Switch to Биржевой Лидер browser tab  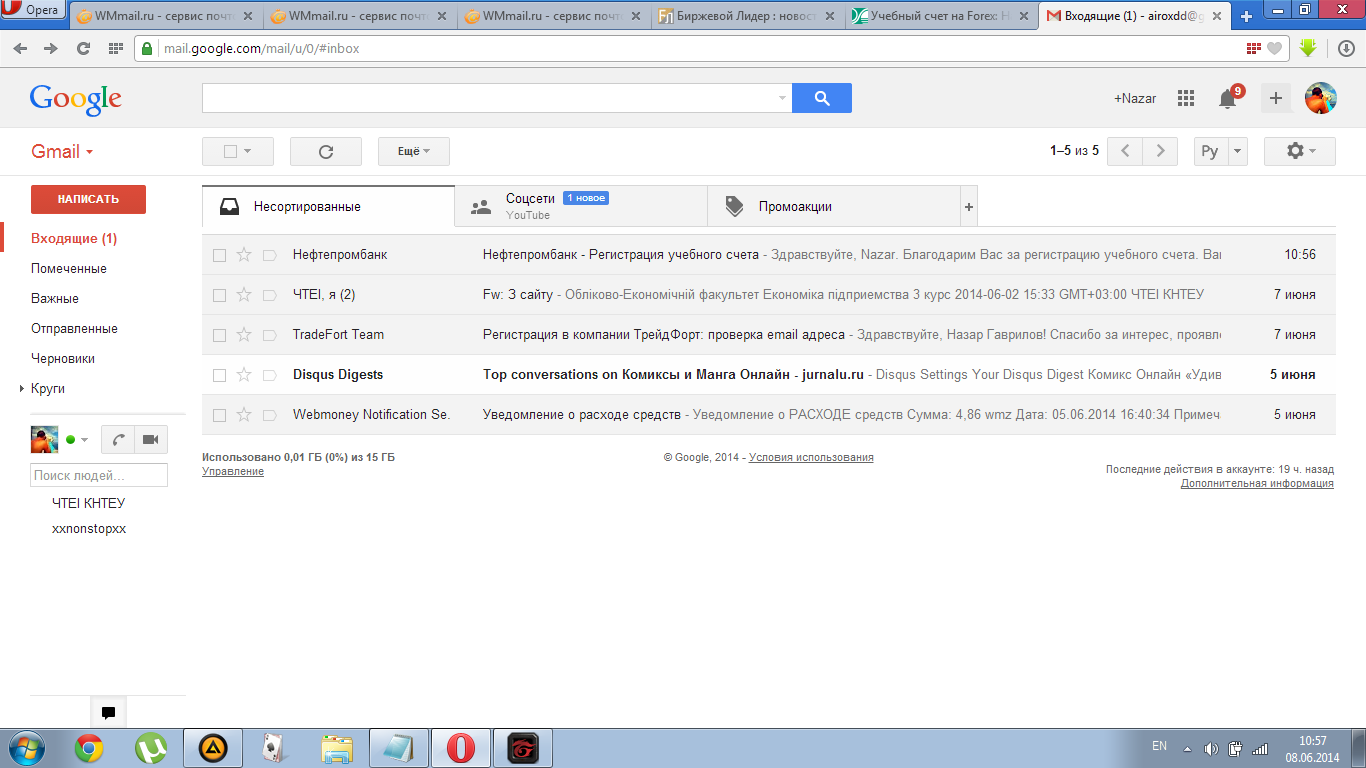point(747,16)
